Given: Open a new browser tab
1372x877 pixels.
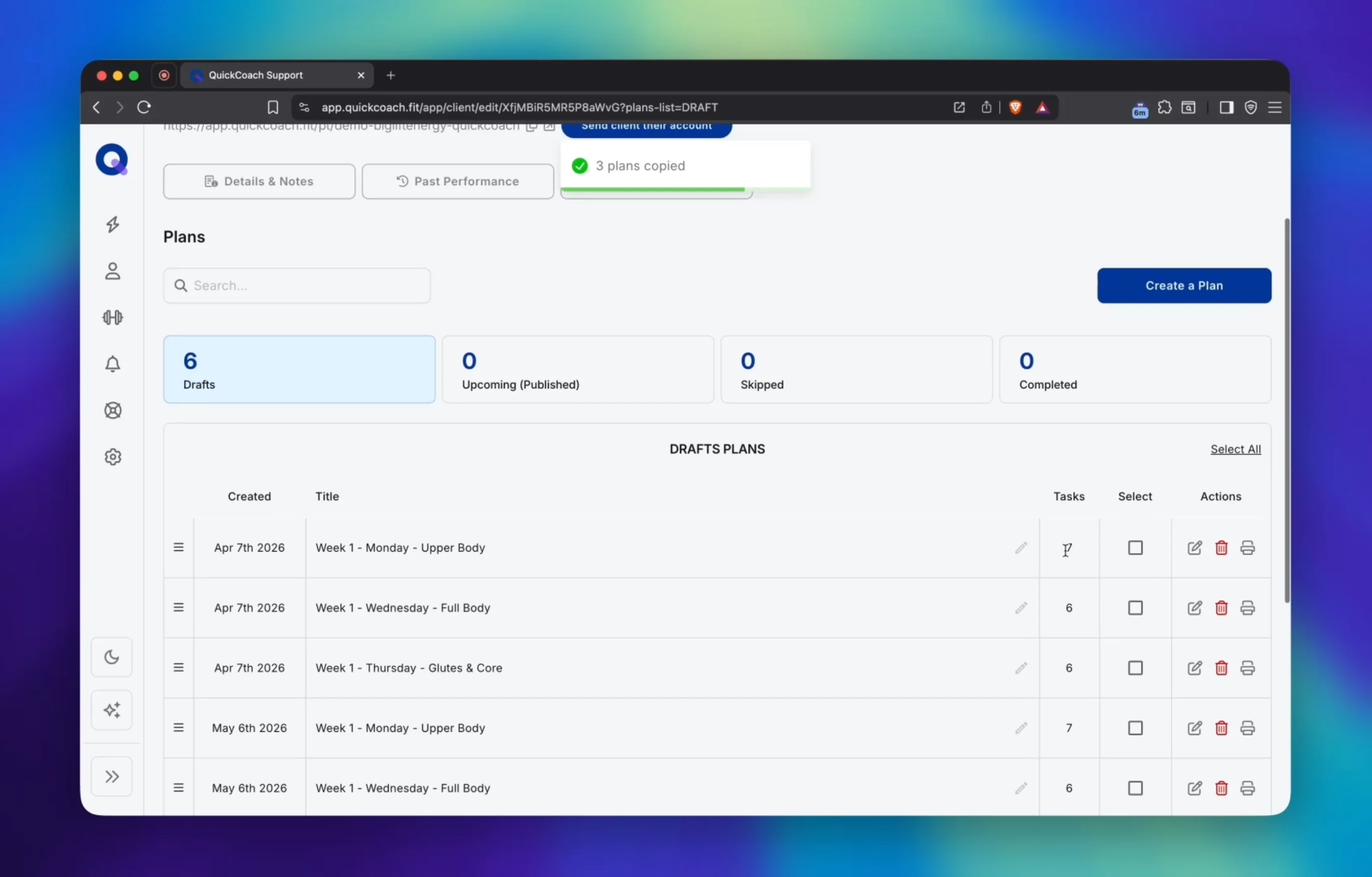Looking at the screenshot, I should pyautogui.click(x=390, y=75).
